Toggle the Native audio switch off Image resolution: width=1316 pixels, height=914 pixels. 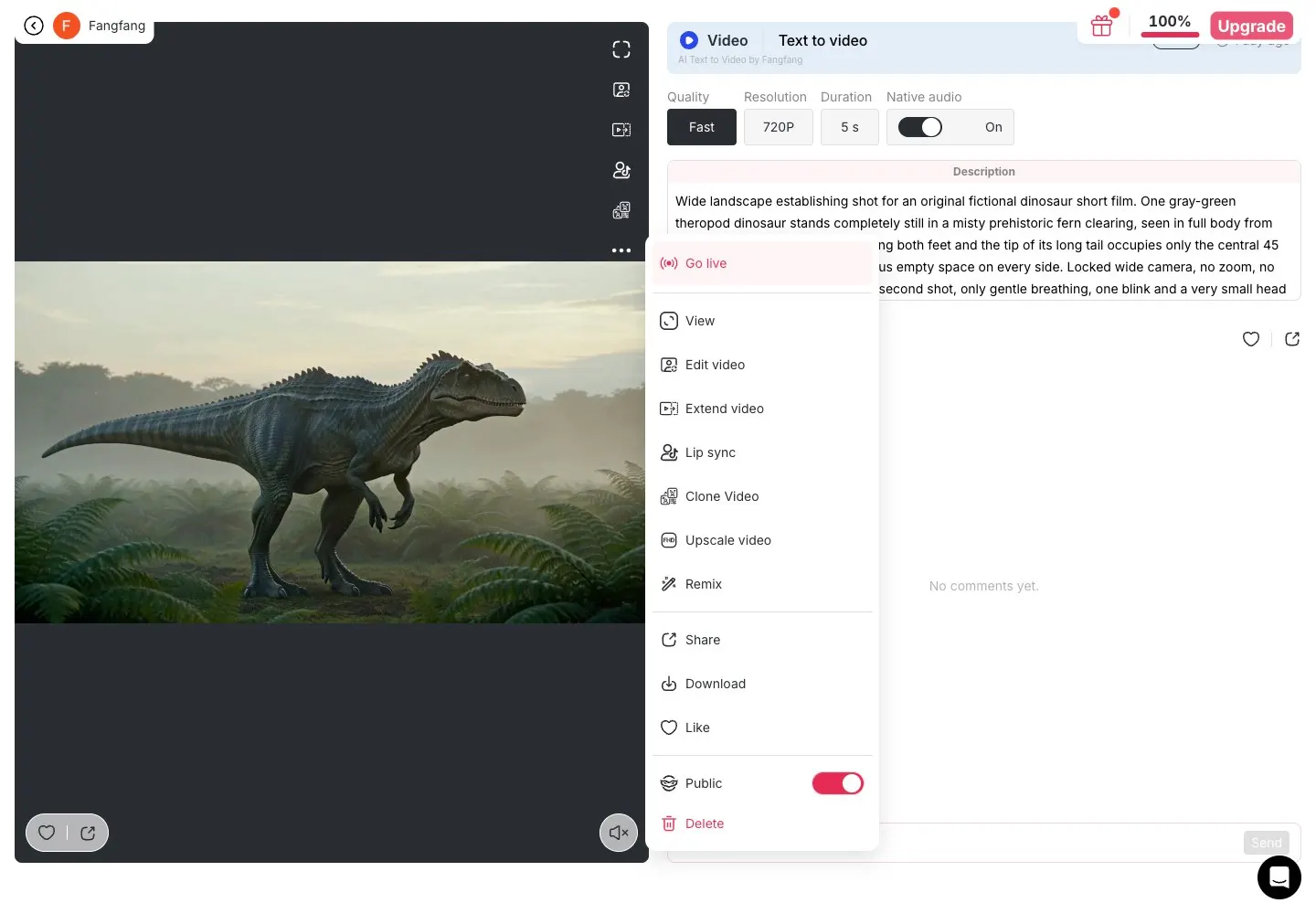pos(920,127)
